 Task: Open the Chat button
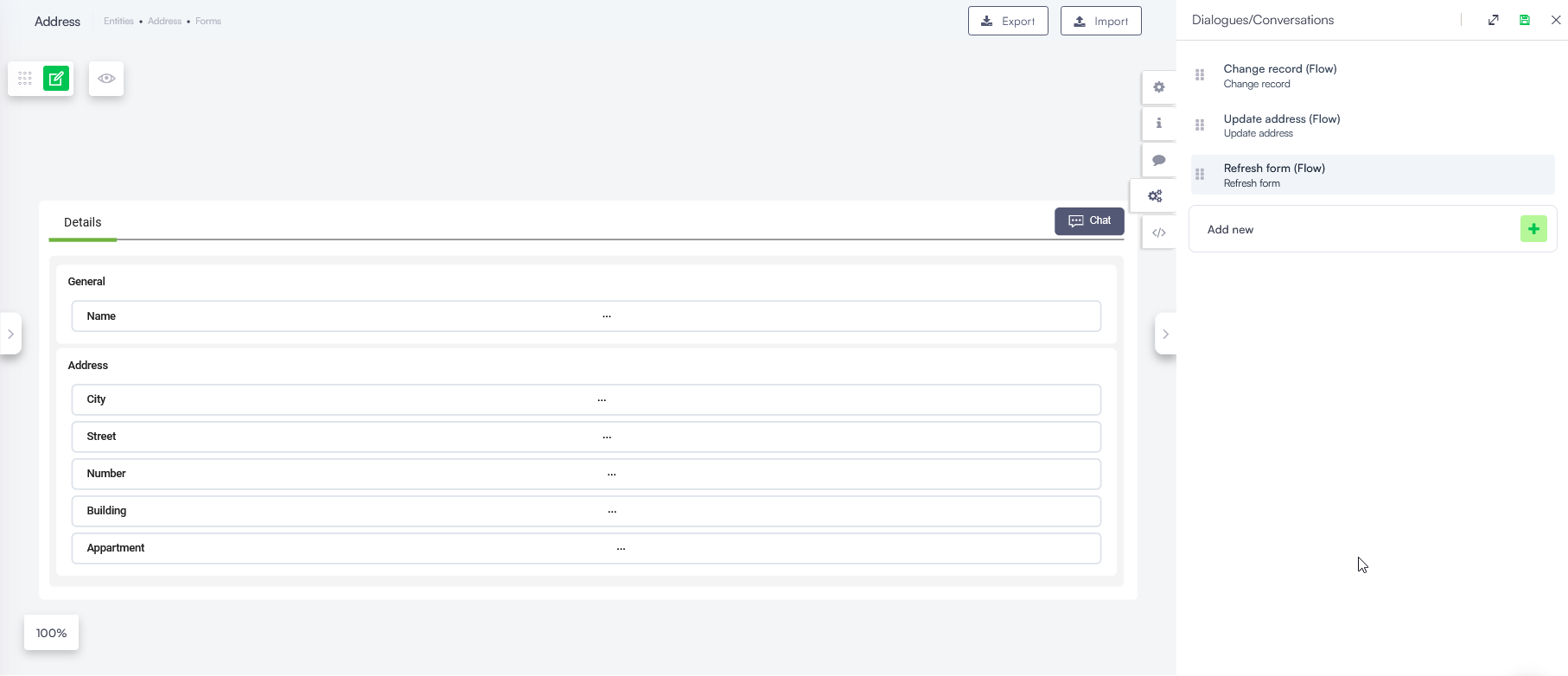tap(1089, 221)
